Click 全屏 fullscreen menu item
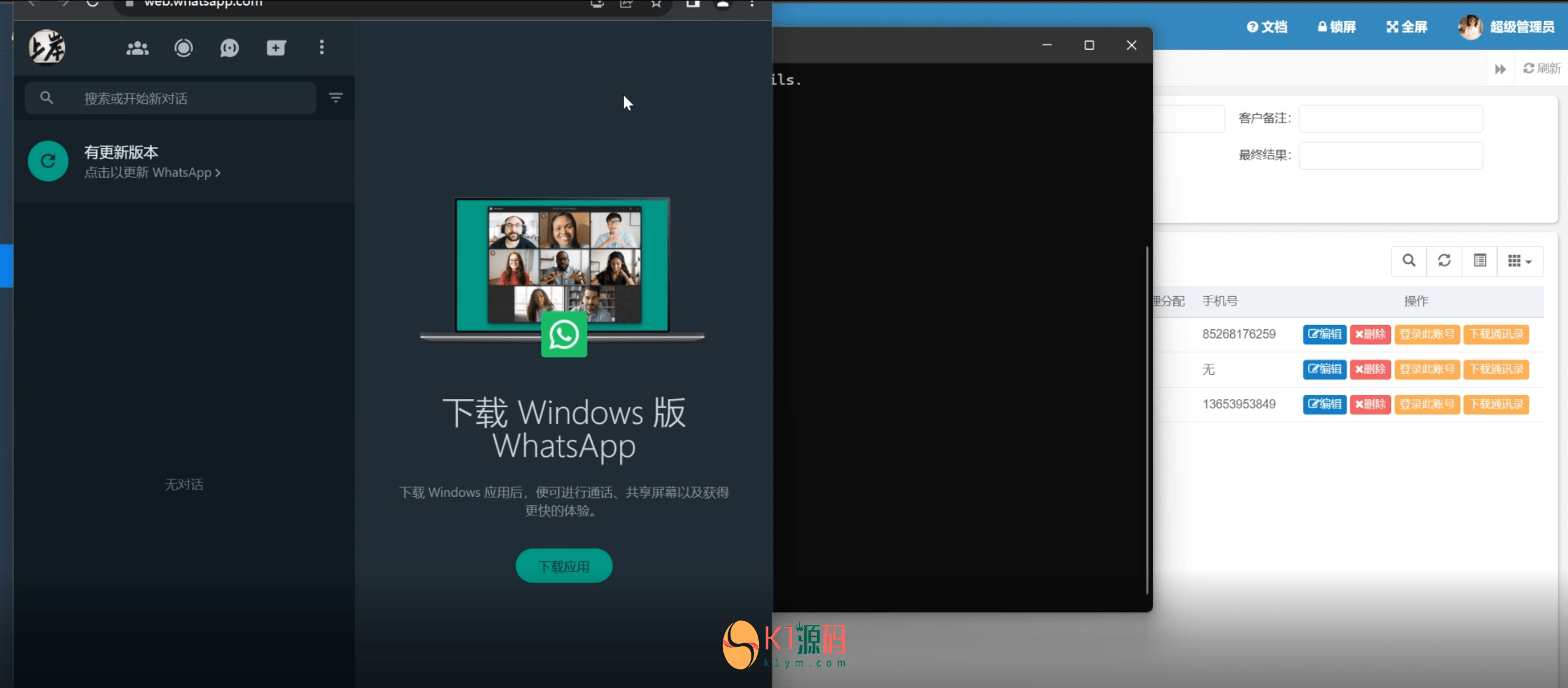This screenshot has height=688, width=1568. pyautogui.click(x=1407, y=27)
